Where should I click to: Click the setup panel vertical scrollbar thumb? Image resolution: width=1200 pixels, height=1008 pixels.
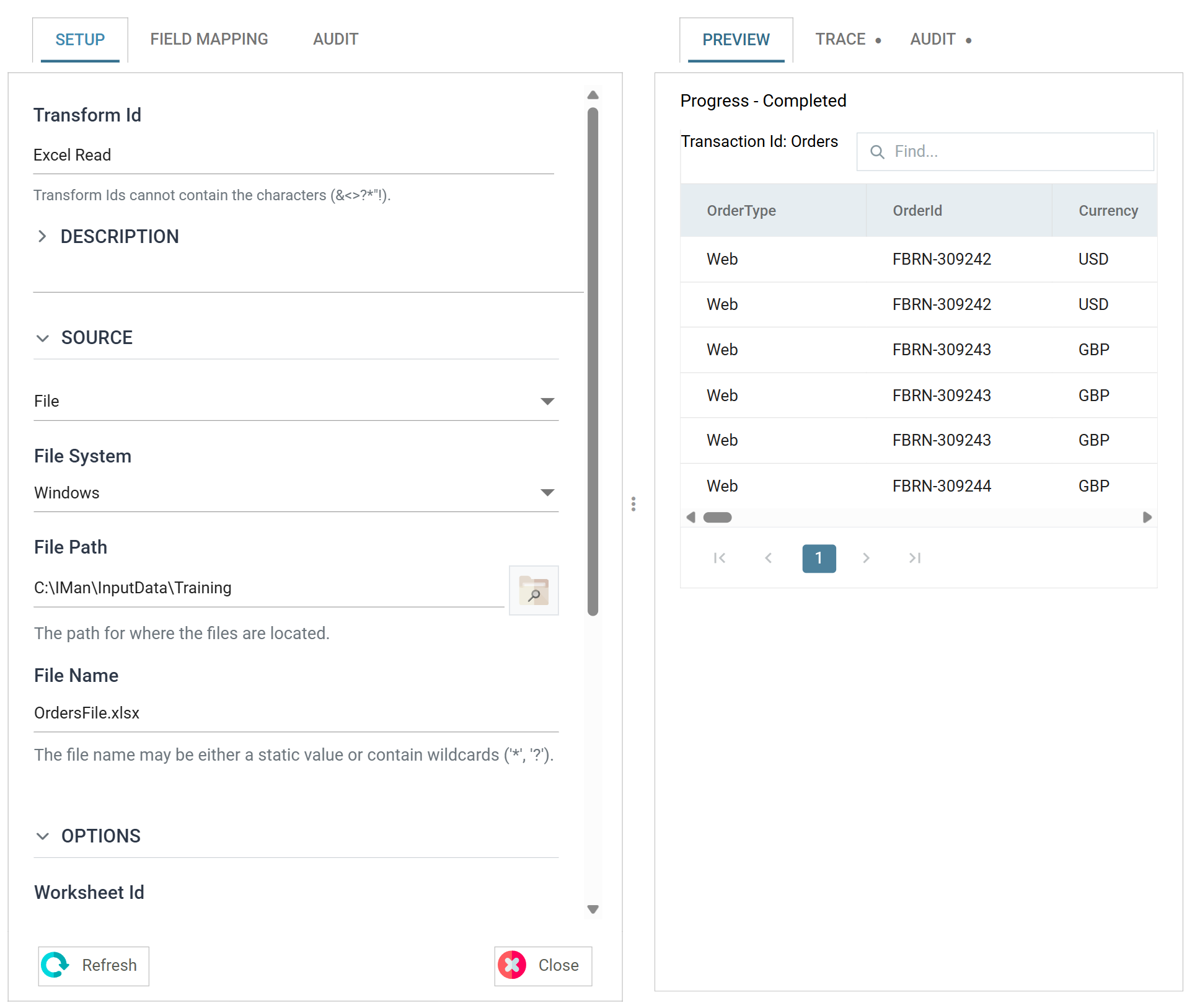tap(593, 361)
